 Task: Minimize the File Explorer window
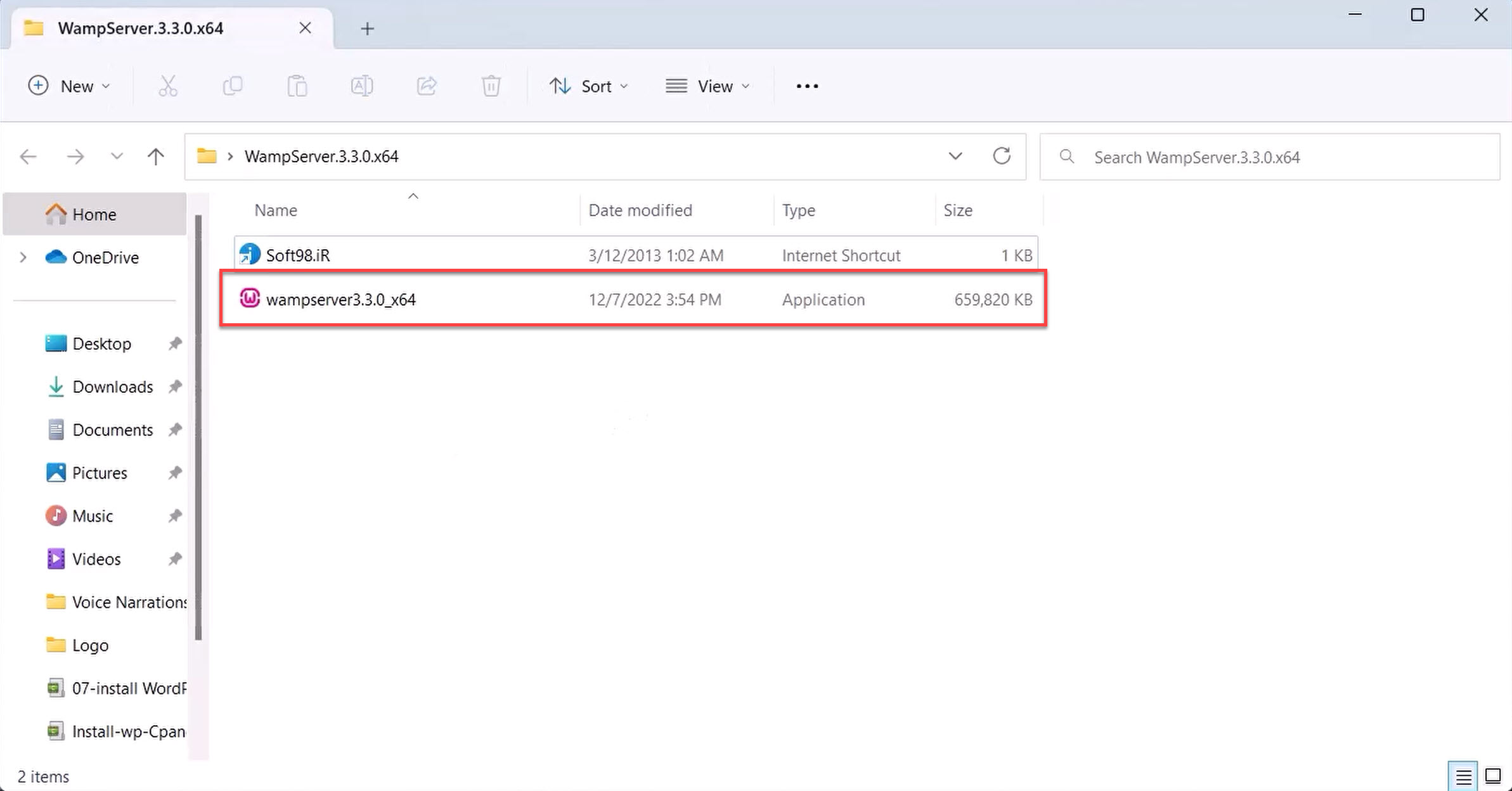pos(1355,15)
